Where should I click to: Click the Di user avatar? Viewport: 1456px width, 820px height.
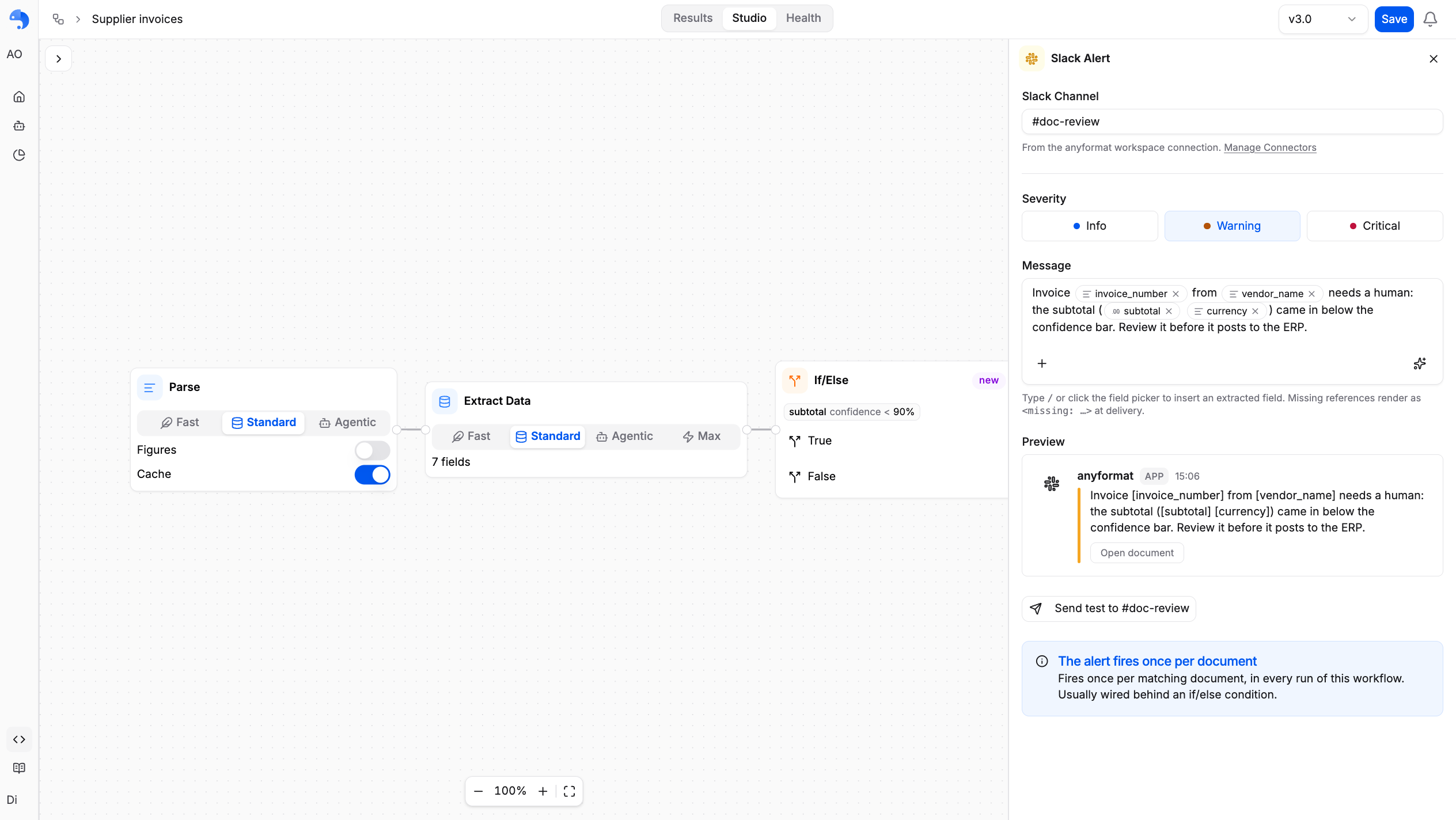tap(12, 800)
